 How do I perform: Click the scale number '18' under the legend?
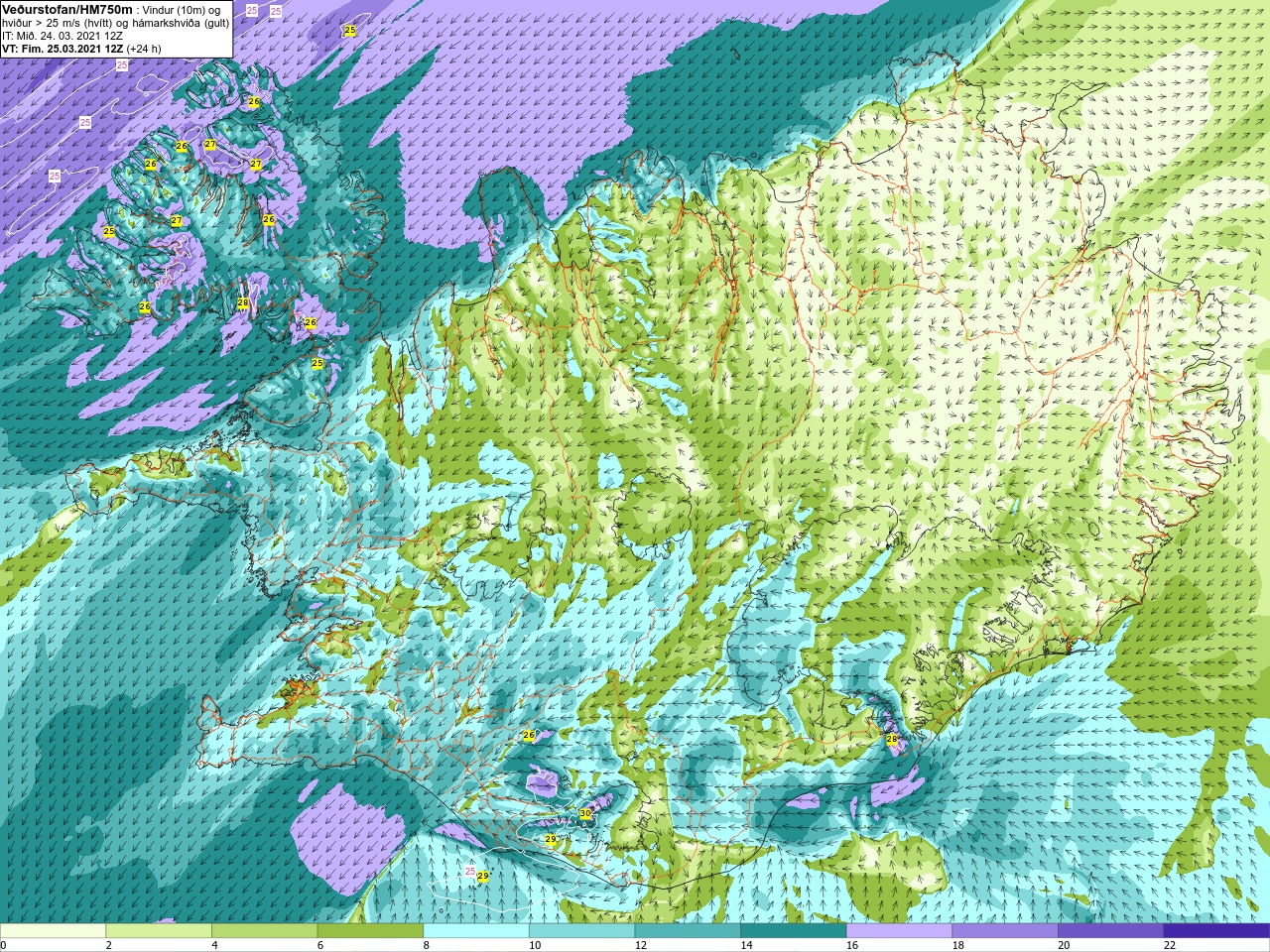pos(958,945)
